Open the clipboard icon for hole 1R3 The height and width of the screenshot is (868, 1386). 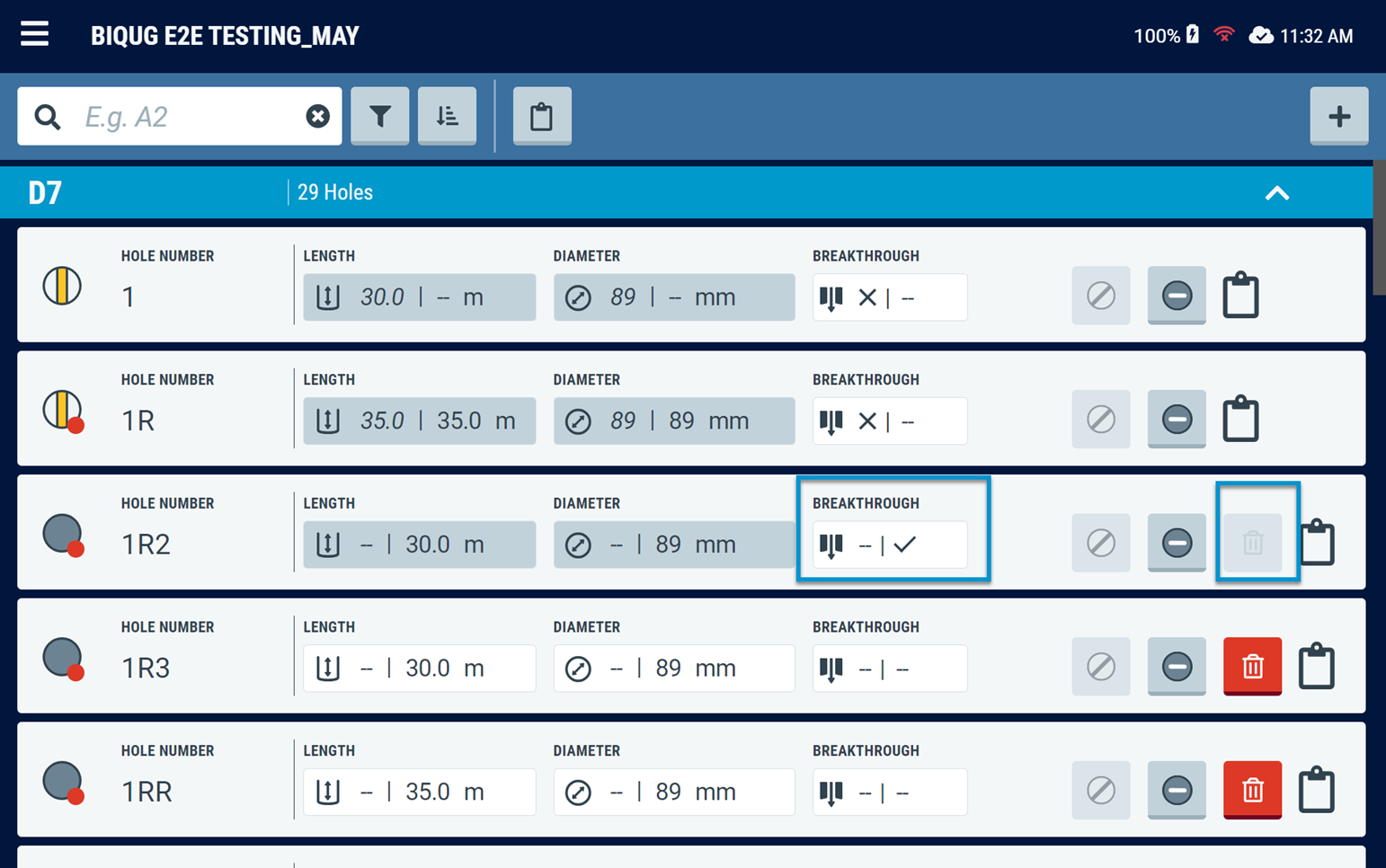[x=1318, y=666]
